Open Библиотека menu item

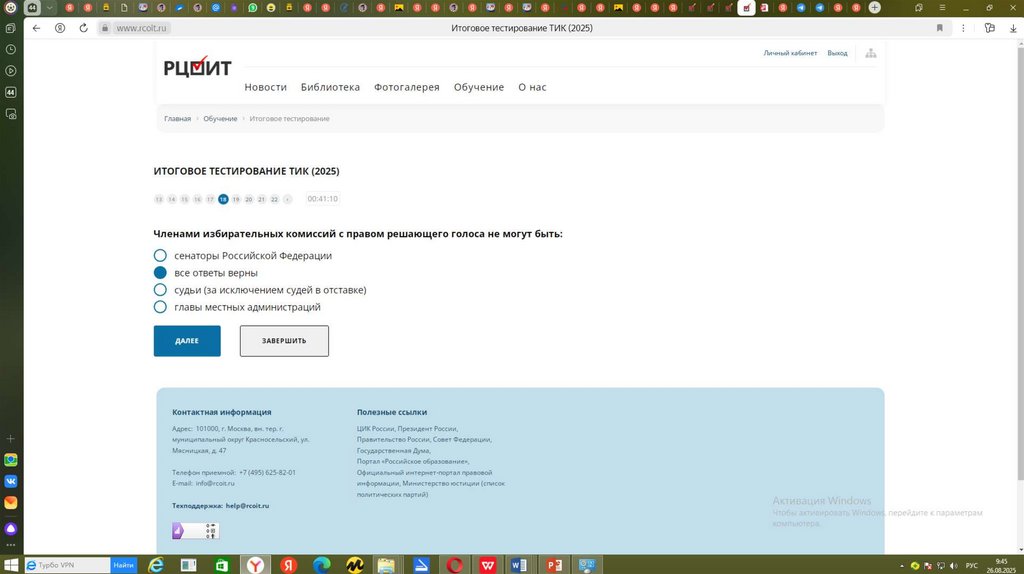point(330,87)
